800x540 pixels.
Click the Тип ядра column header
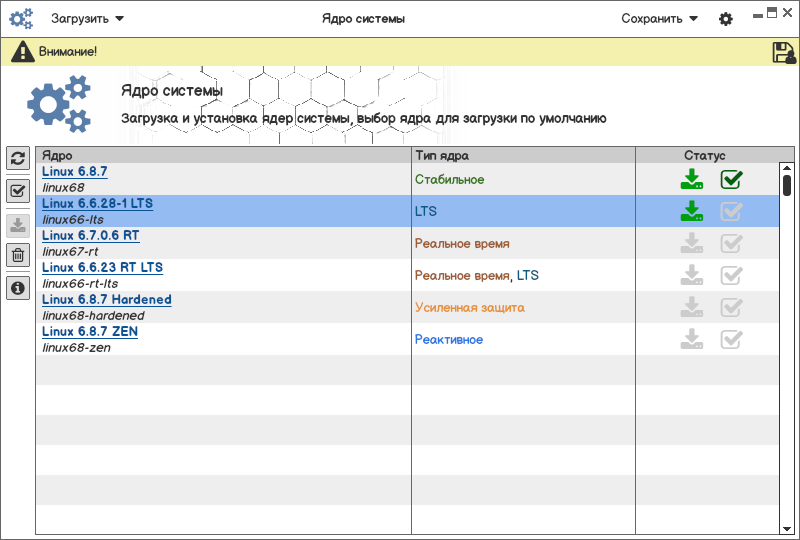pos(523,155)
